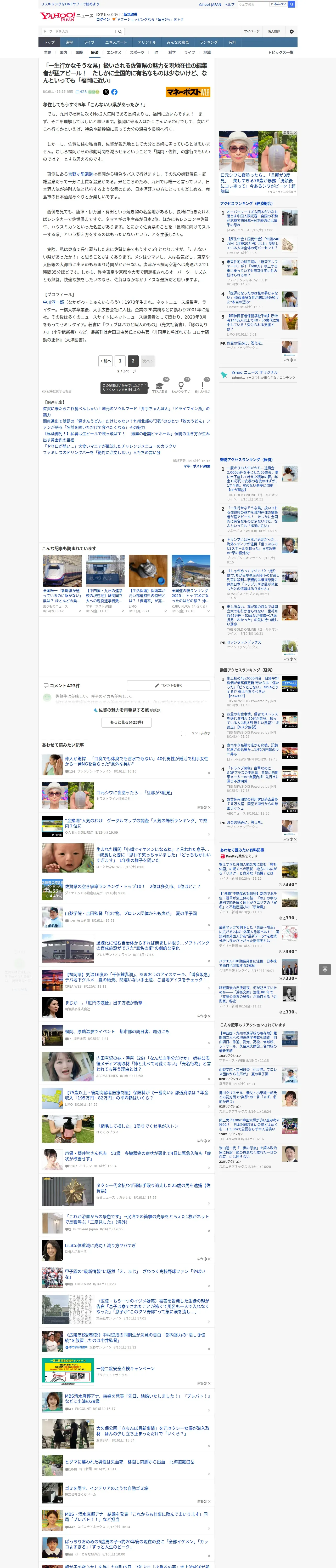
Task: Share the article on Facebook
Action: click(114, 92)
